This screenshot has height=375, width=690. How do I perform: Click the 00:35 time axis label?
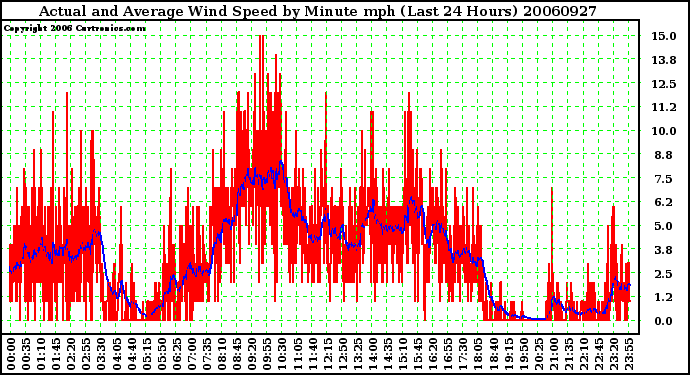coord(26,354)
